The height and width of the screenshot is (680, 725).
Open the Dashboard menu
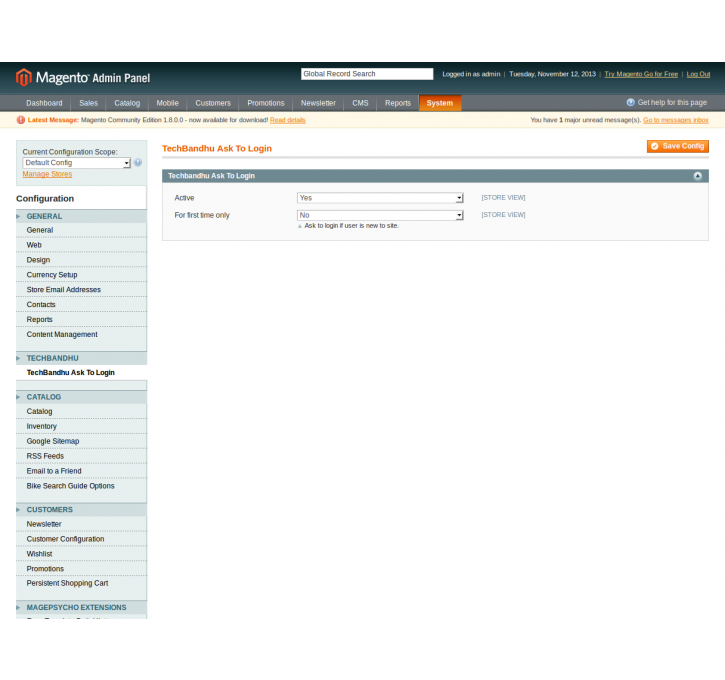tap(44, 103)
